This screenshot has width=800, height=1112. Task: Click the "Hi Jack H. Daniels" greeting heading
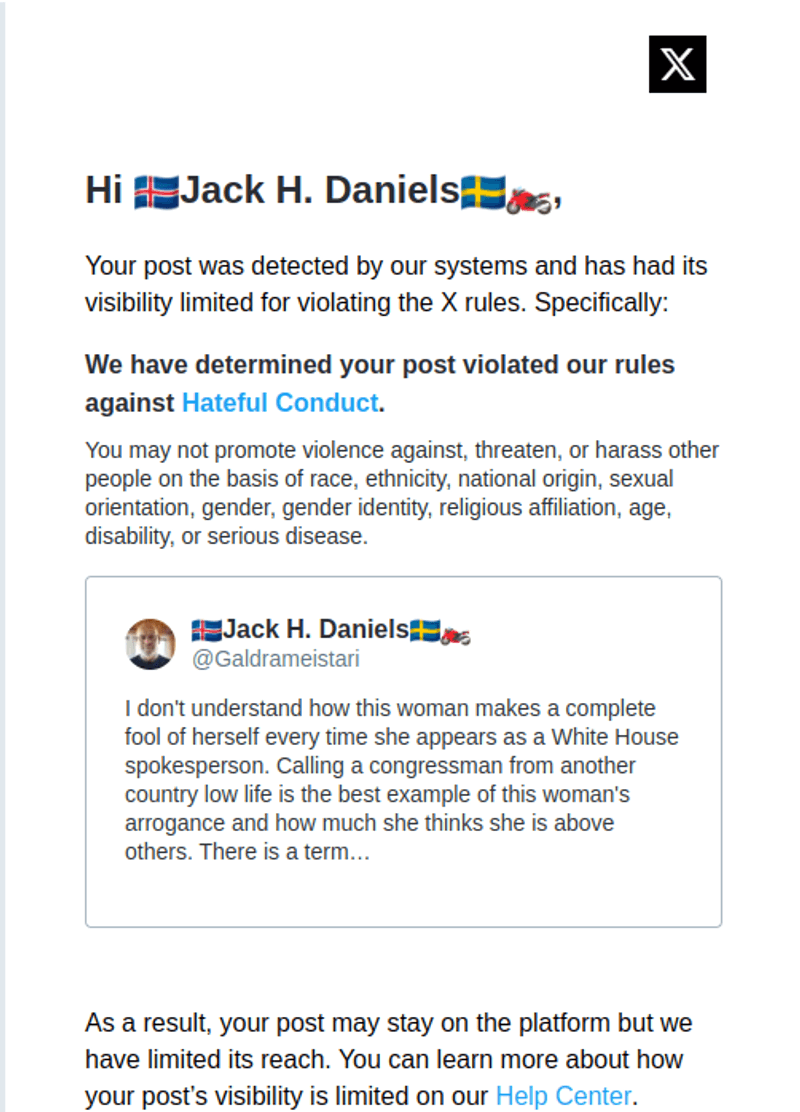323,191
